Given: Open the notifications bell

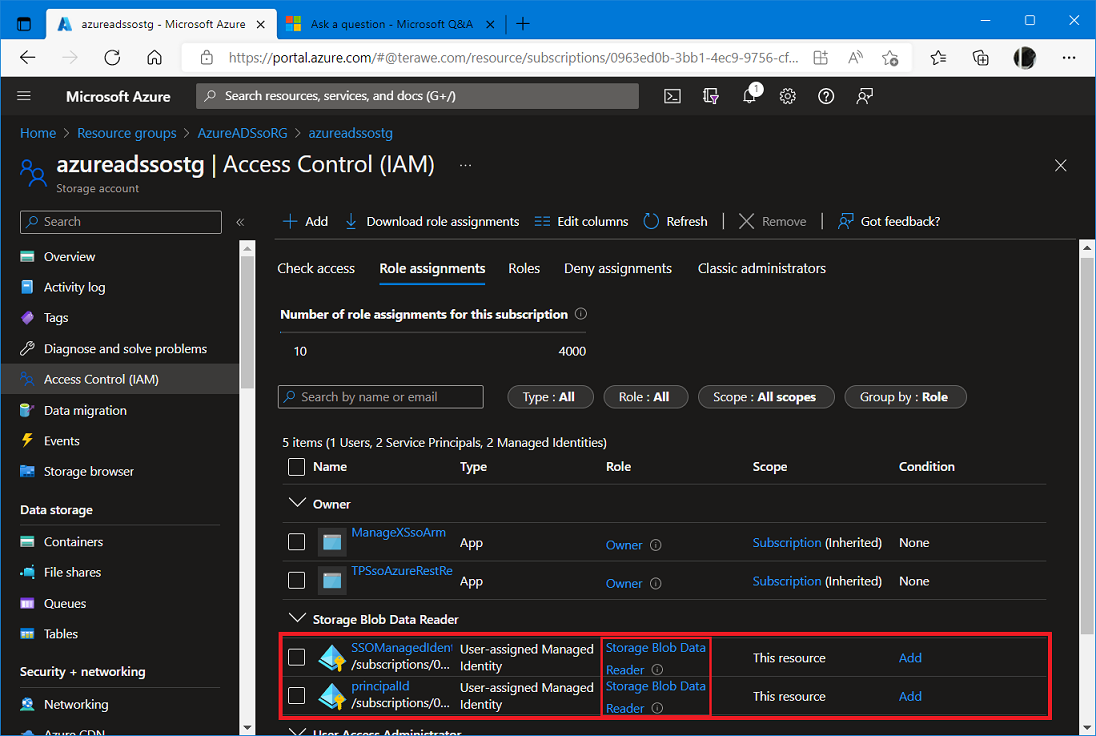Looking at the screenshot, I should click(749, 96).
